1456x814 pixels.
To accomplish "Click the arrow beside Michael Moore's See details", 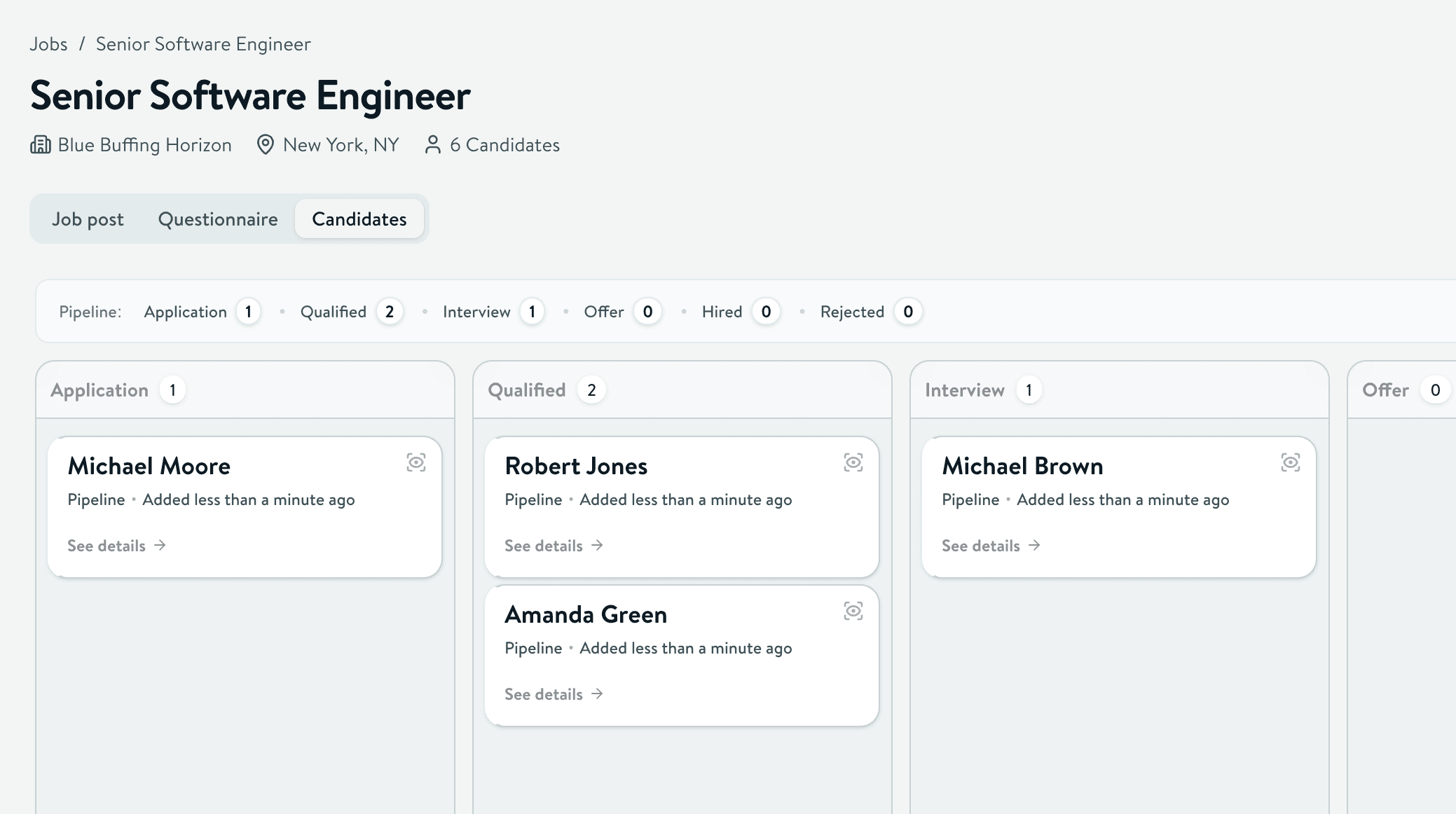I will (x=160, y=545).
